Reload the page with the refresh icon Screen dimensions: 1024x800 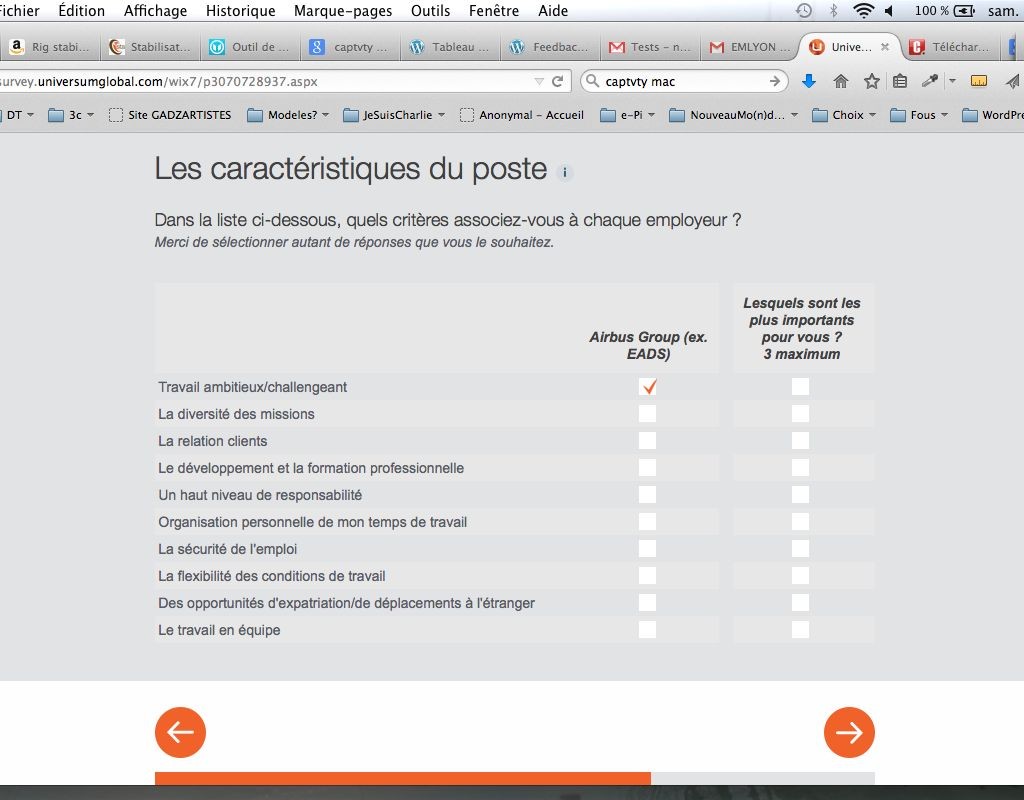click(557, 82)
